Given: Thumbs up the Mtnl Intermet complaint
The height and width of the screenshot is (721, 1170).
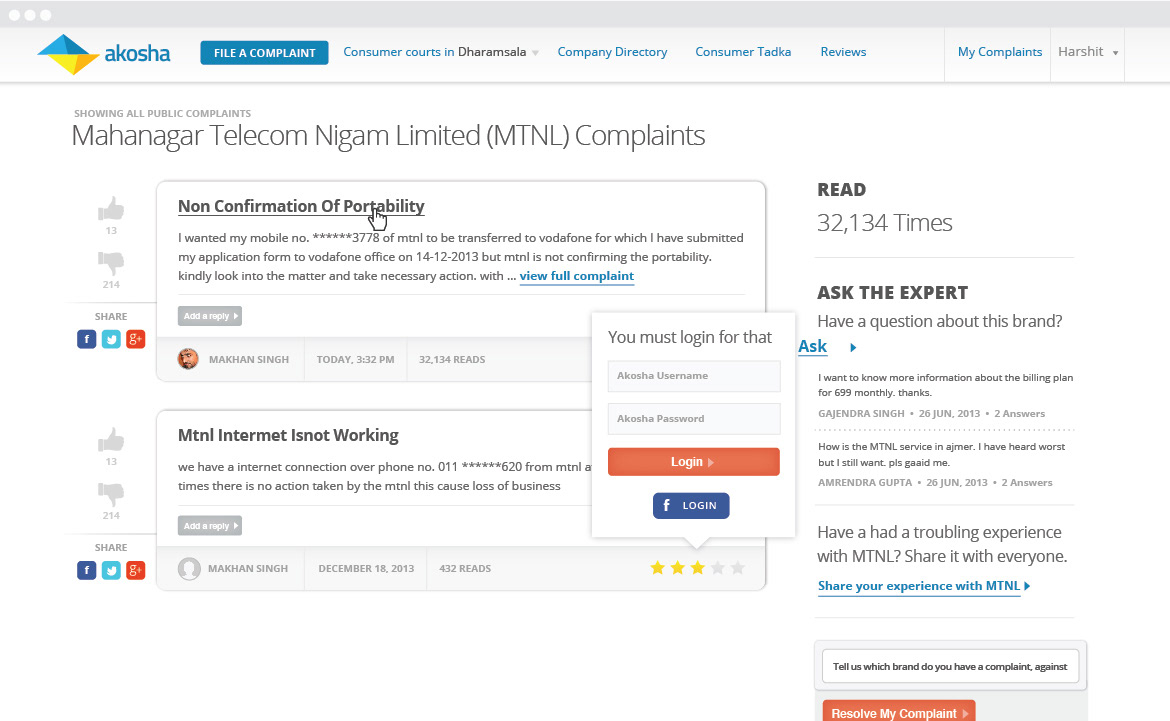Looking at the screenshot, I should (111, 440).
